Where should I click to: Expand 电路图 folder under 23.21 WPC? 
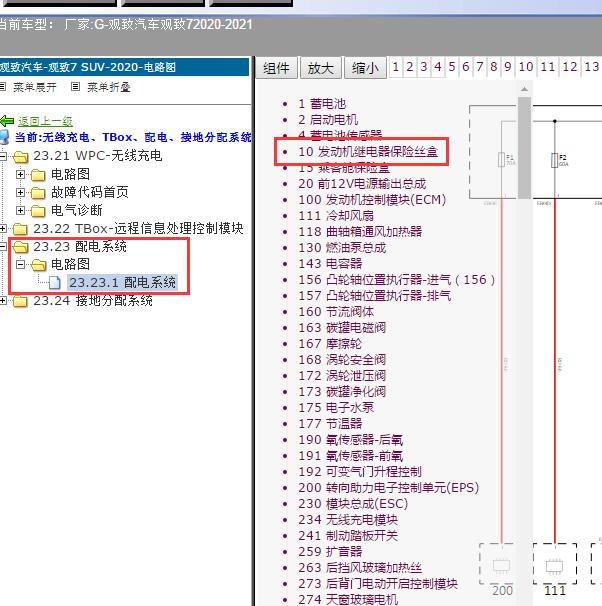(20, 174)
